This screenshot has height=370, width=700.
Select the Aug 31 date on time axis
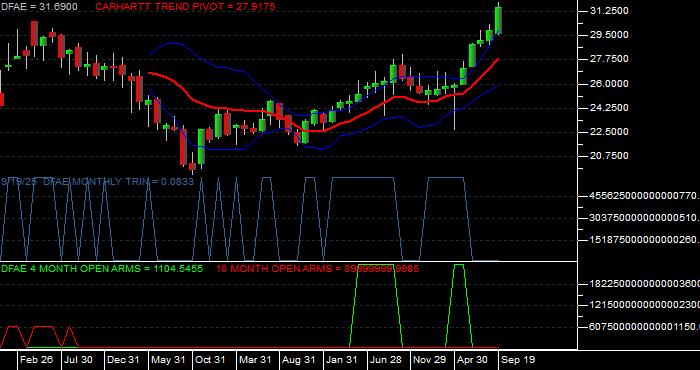pos(299,360)
